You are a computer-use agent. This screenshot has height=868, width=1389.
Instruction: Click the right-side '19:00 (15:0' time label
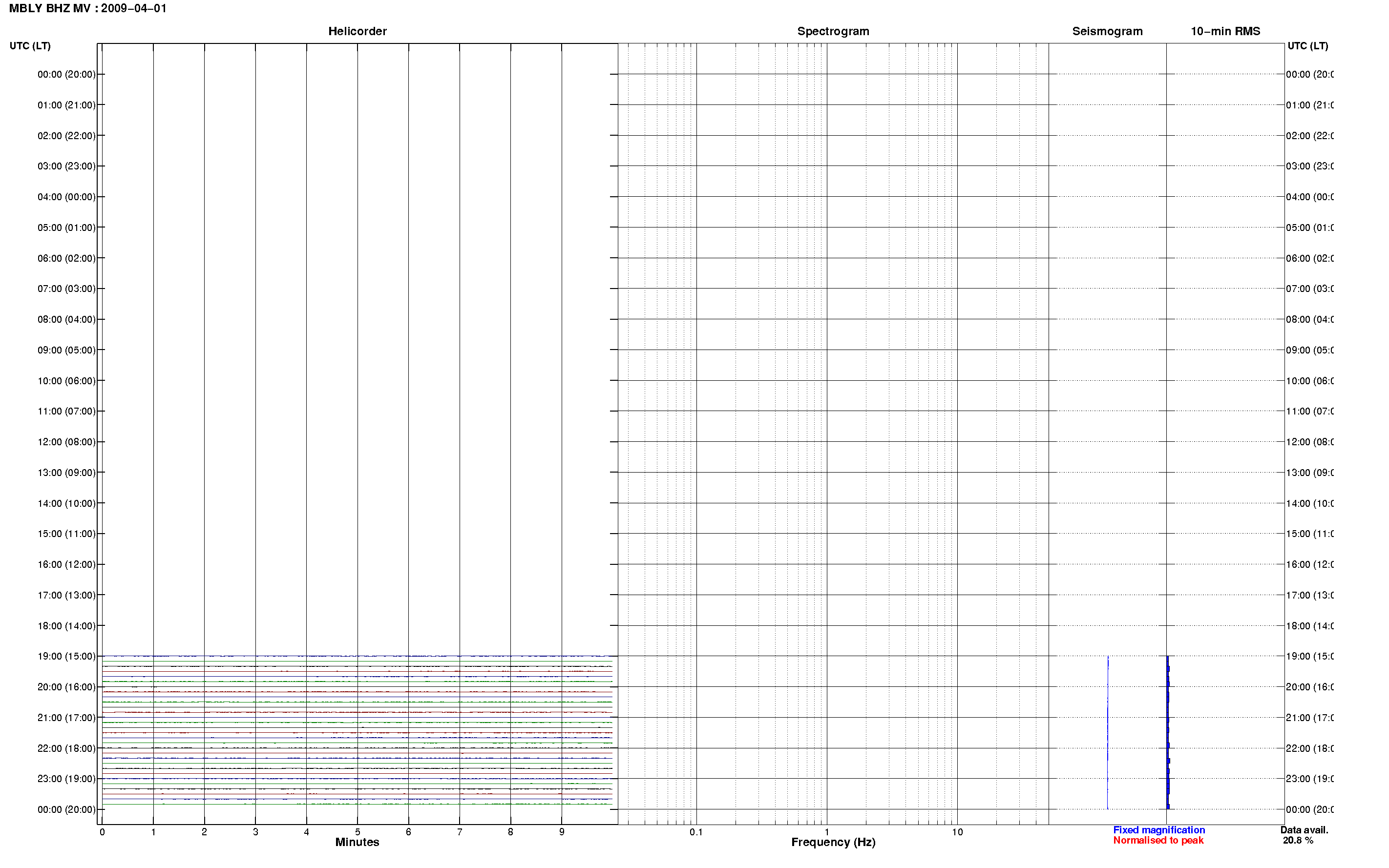tap(1309, 656)
